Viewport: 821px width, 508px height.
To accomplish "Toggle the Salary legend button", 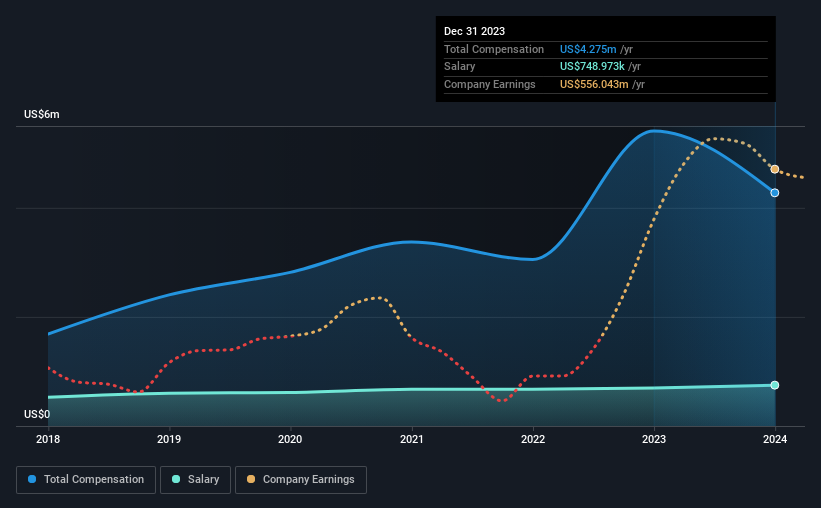I will [x=195, y=480].
